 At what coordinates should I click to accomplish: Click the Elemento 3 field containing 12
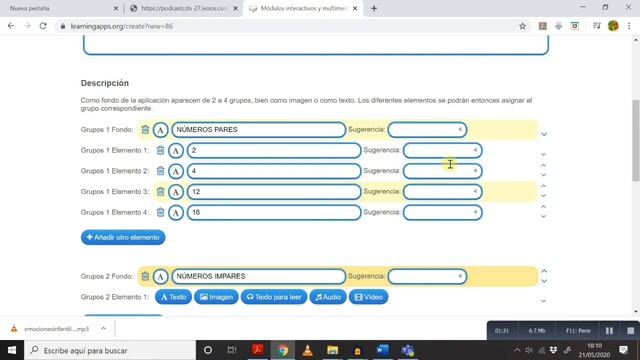click(x=274, y=192)
